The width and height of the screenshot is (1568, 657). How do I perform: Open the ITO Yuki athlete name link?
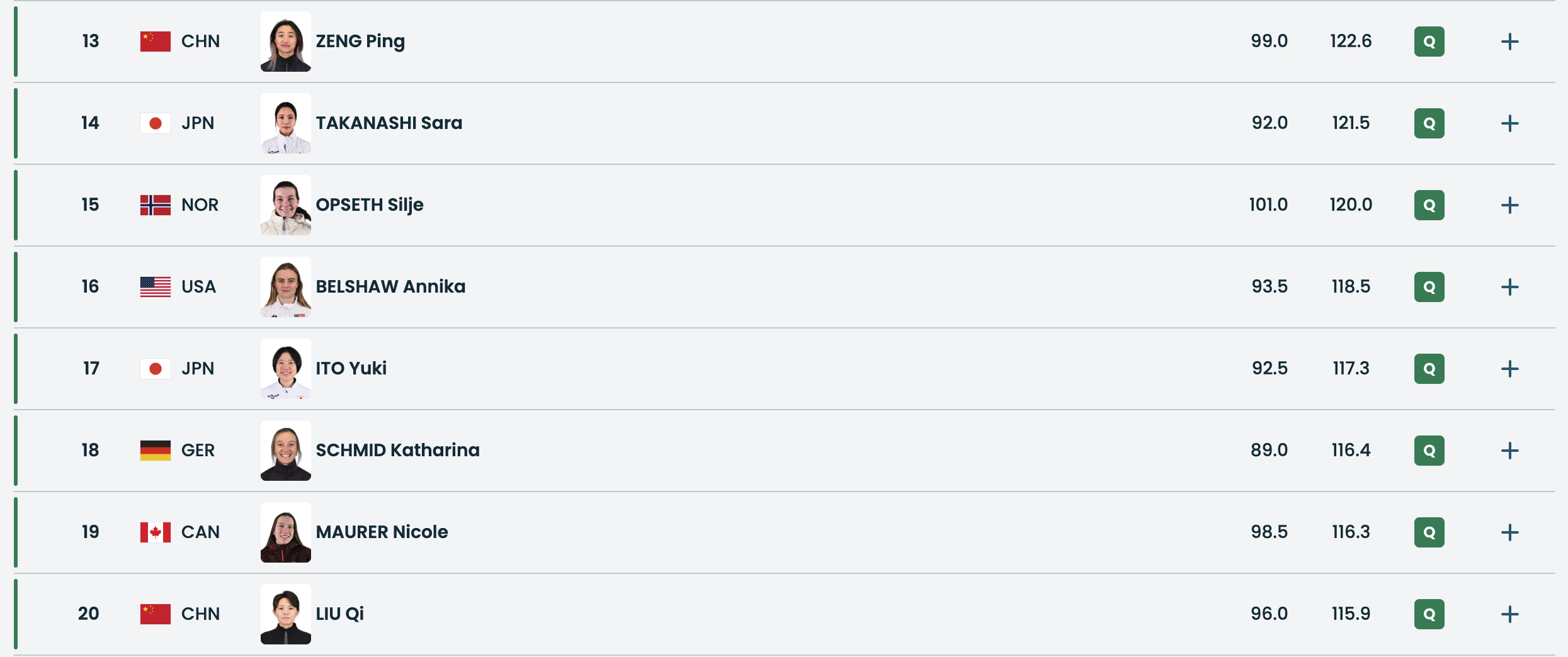(x=351, y=369)
